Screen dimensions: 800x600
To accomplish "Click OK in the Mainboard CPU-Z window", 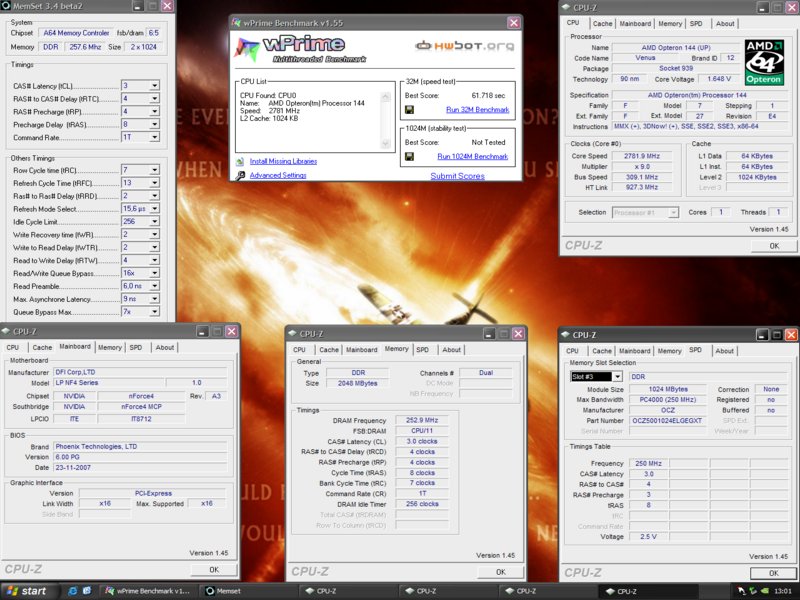I will (214, 570).
